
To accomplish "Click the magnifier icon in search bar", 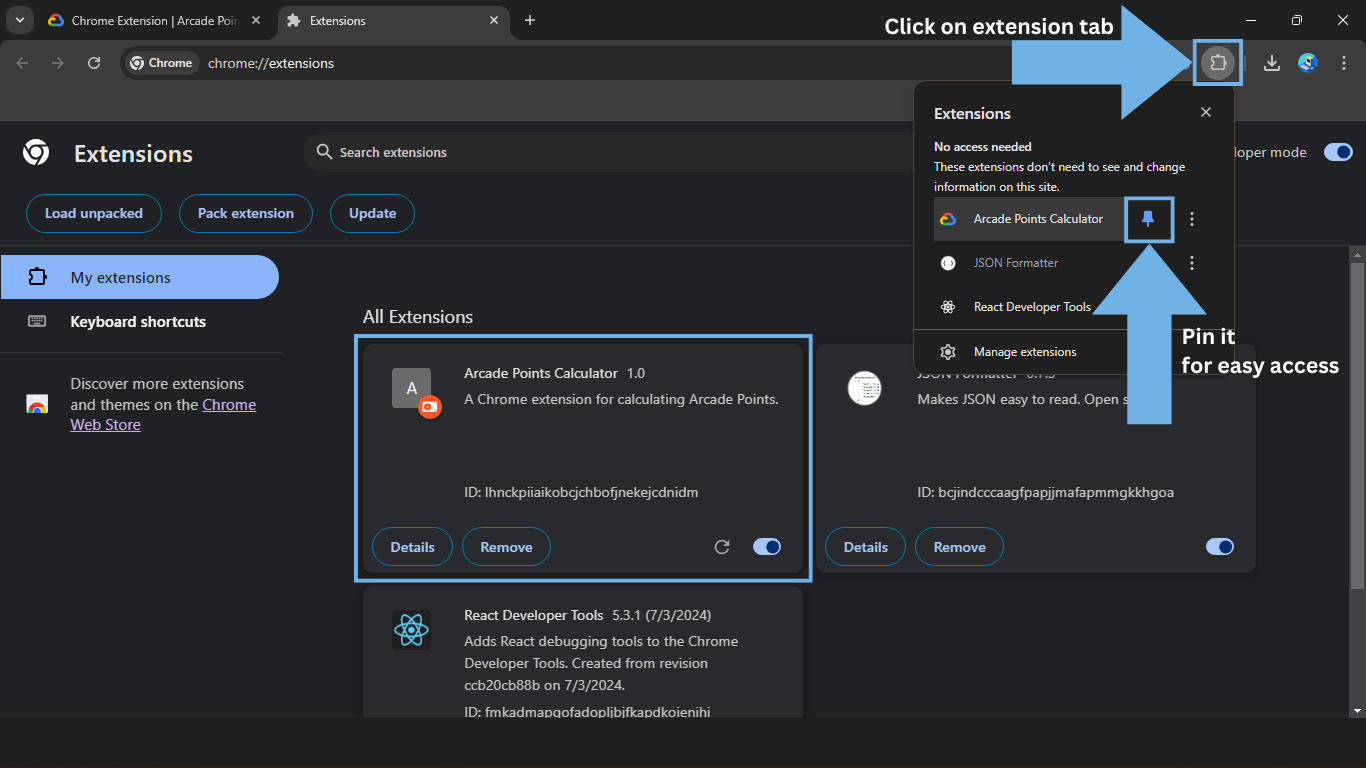I will [324, 152].
